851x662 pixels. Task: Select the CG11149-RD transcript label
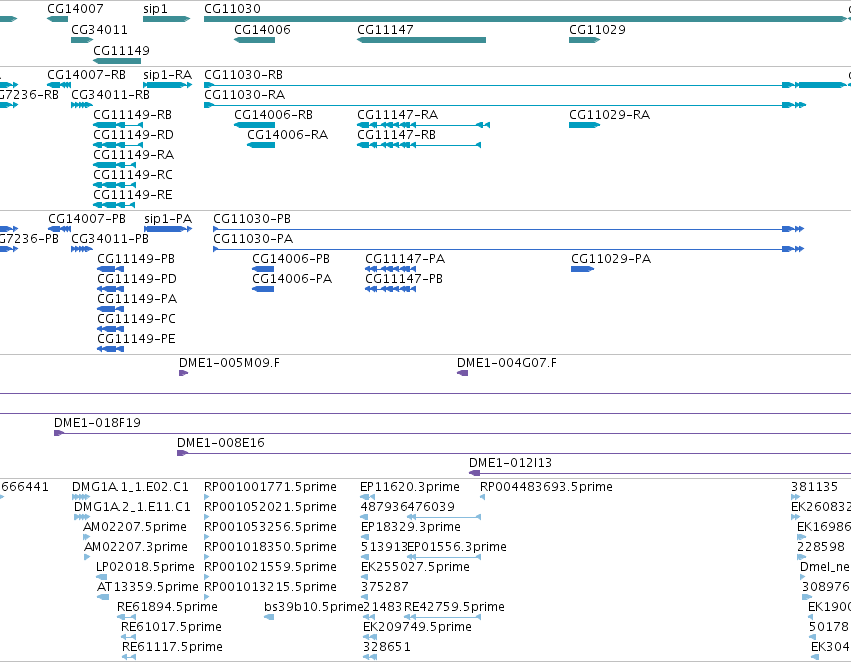pos(133,135)
